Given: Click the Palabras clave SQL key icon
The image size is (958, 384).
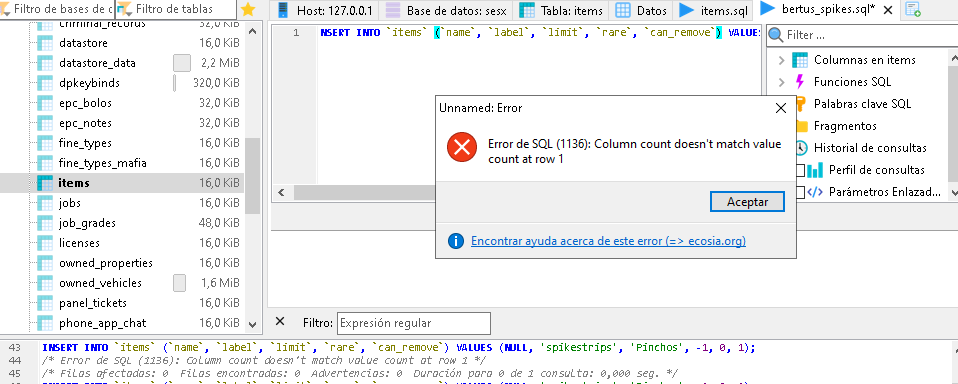Looking at the screenshot, I should tap(802, 104).
